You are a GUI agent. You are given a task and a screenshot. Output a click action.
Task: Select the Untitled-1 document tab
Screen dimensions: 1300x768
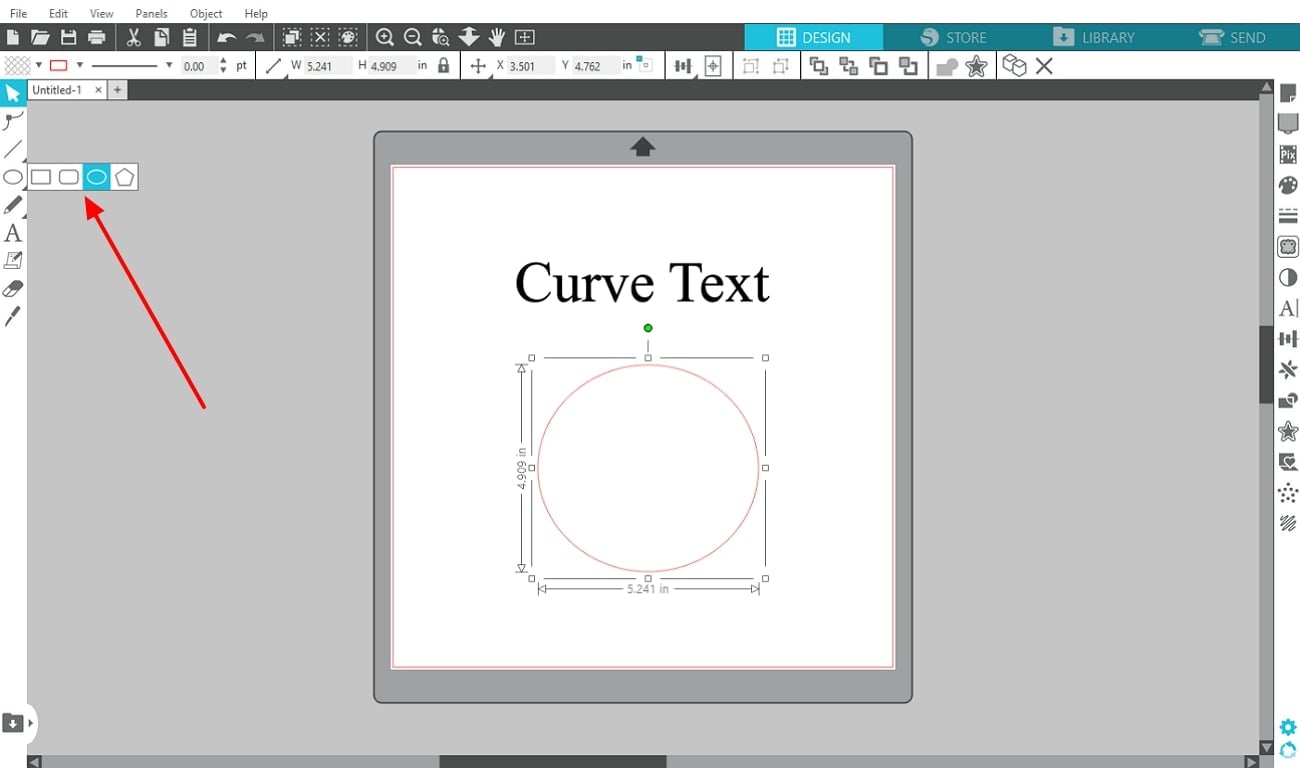tap(57, 90)
